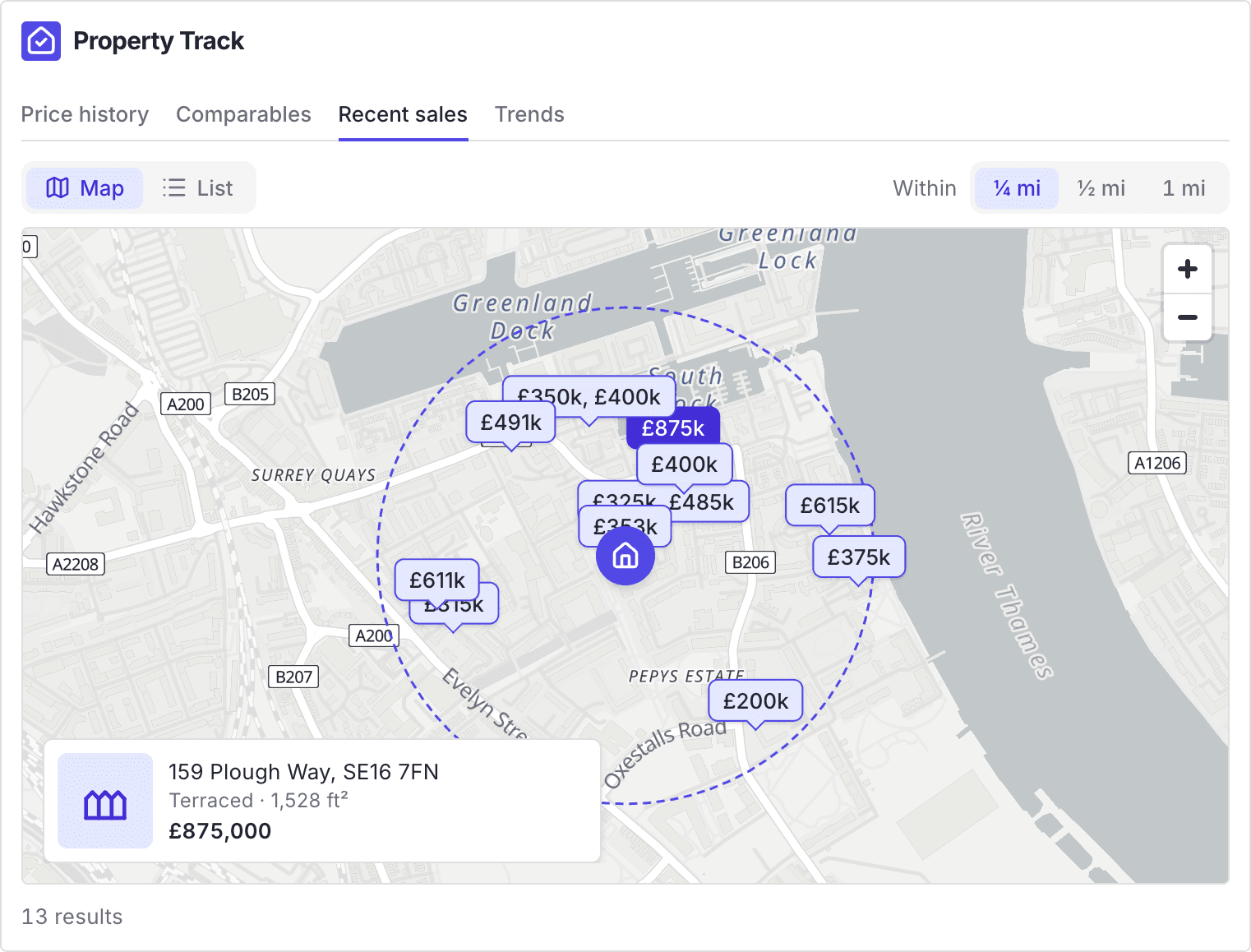Select the £611k price marker
Image resolution: width=1251 pixels, height=952 pixels.
point(437,580)
